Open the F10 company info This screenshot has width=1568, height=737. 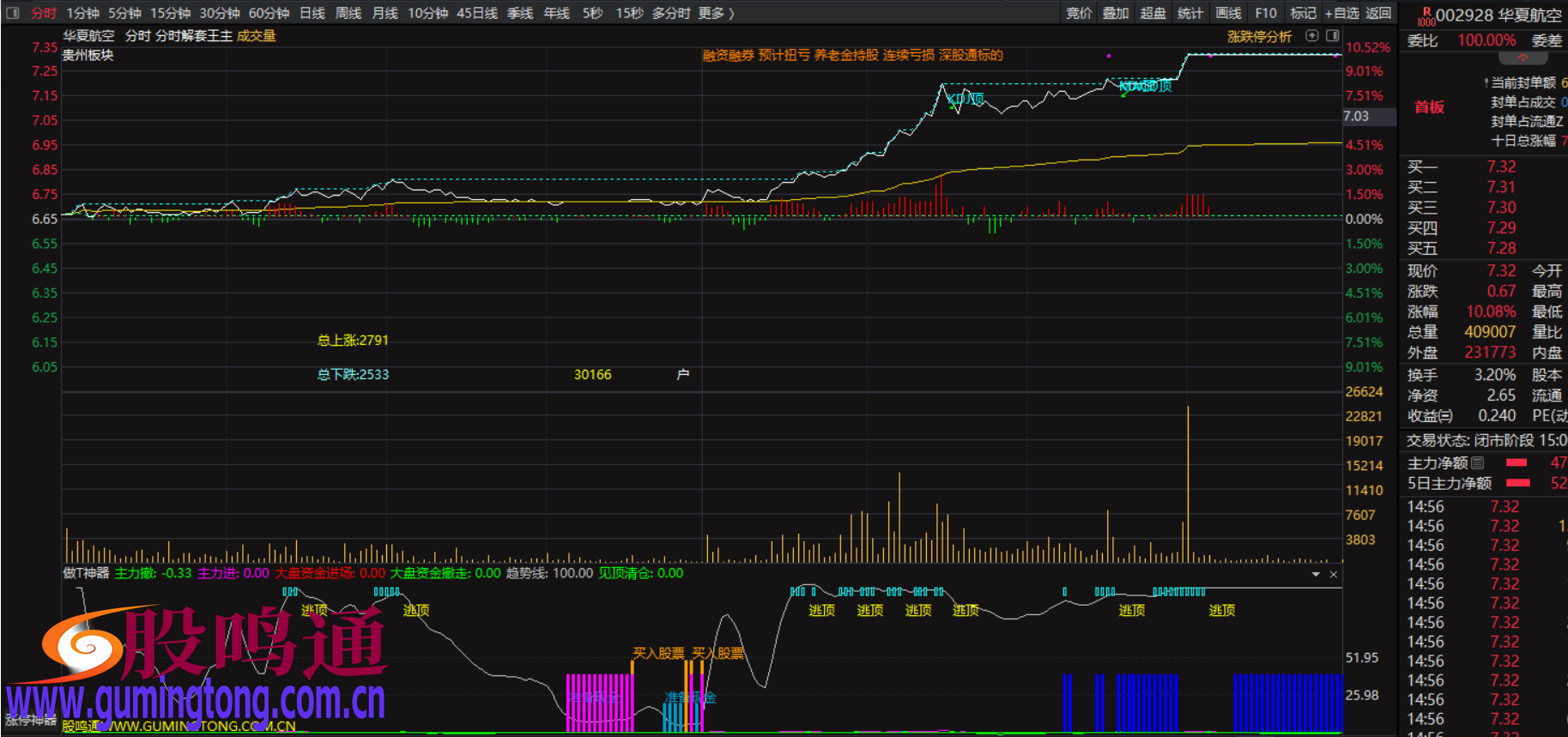coord(1266,13)
